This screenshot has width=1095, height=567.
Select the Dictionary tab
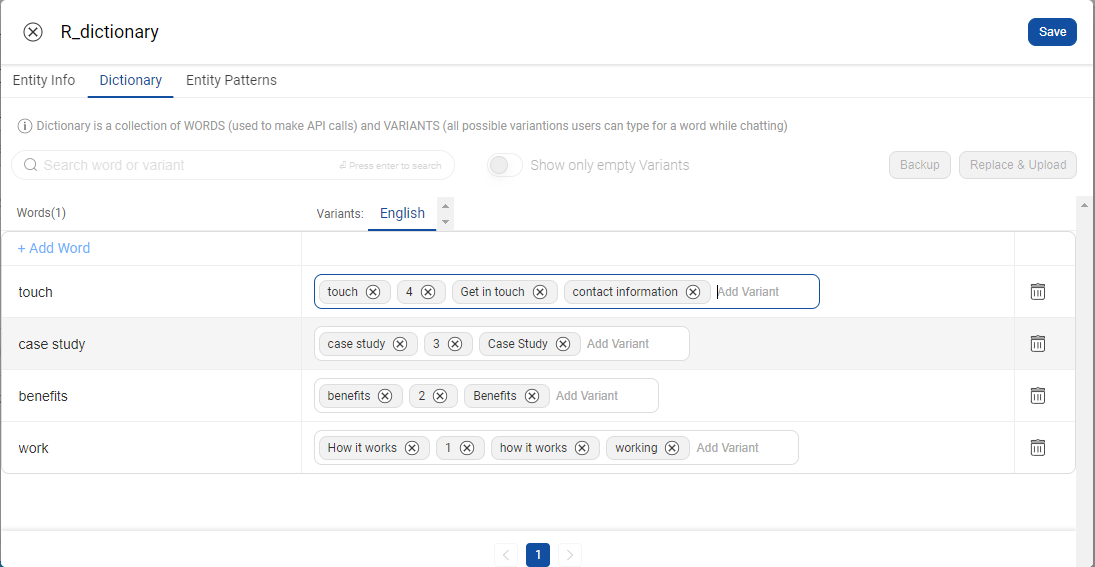(x=131, y=80)
